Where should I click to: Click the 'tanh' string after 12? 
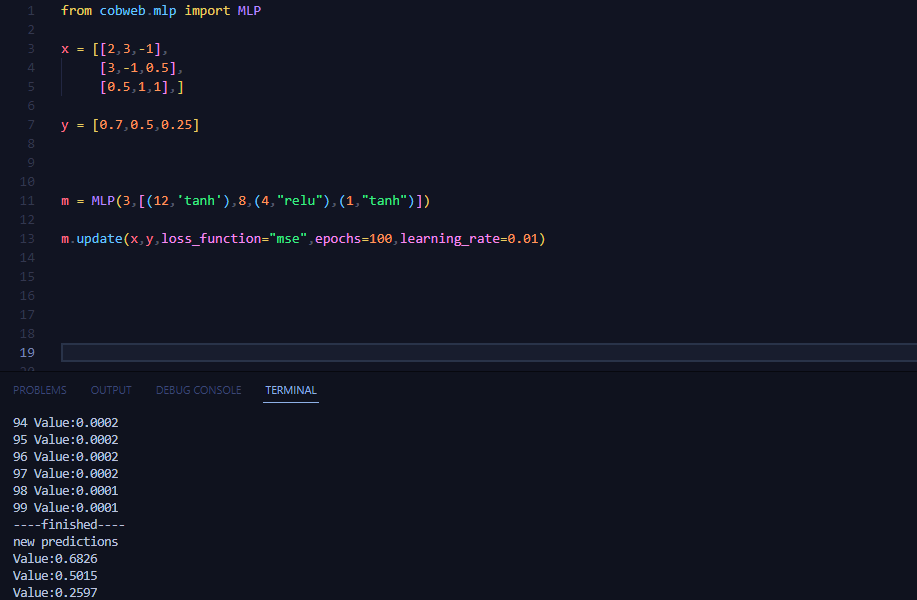coord(199,201)
